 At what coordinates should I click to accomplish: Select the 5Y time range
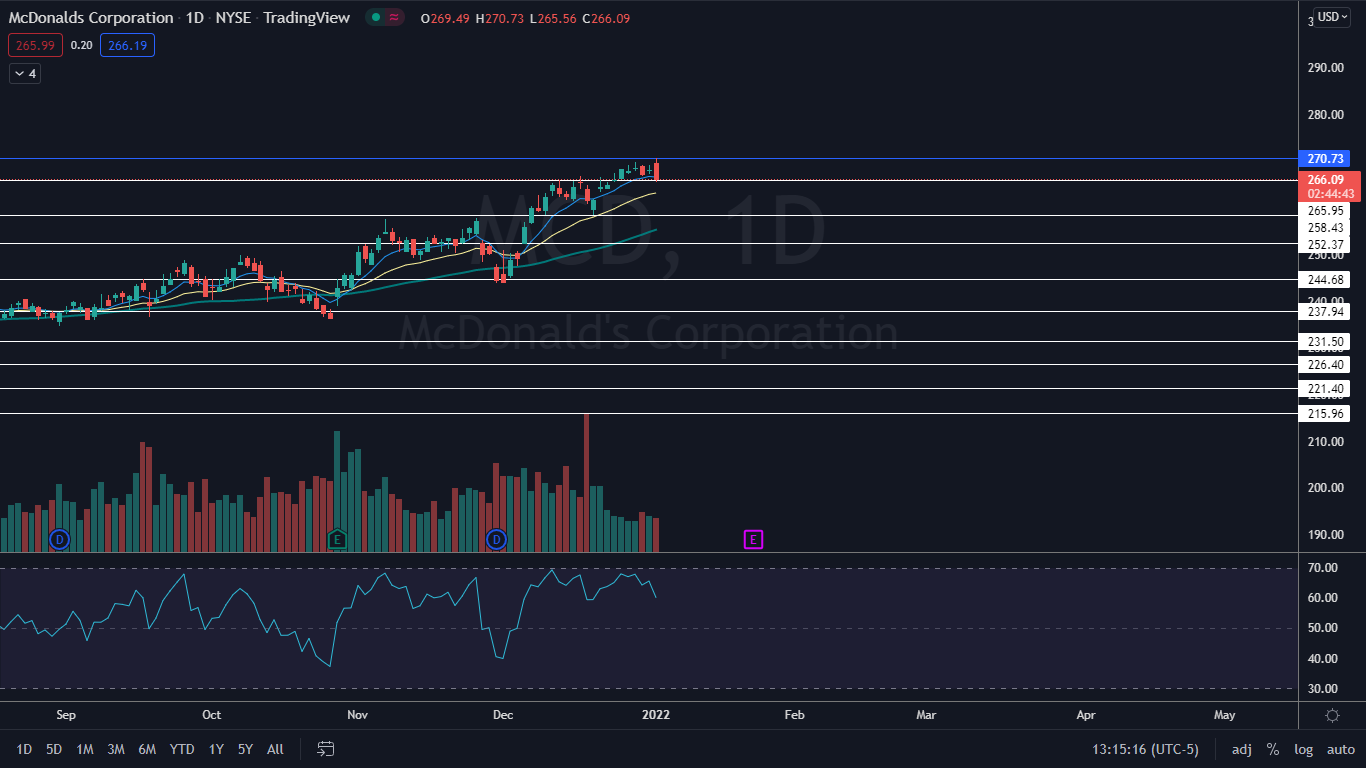point(245,749)
